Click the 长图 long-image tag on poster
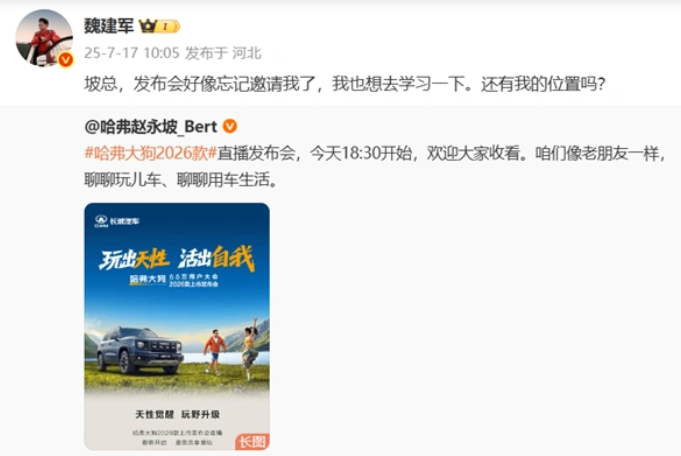Viewport: 681px width, 456px height. tap(252, 442)
